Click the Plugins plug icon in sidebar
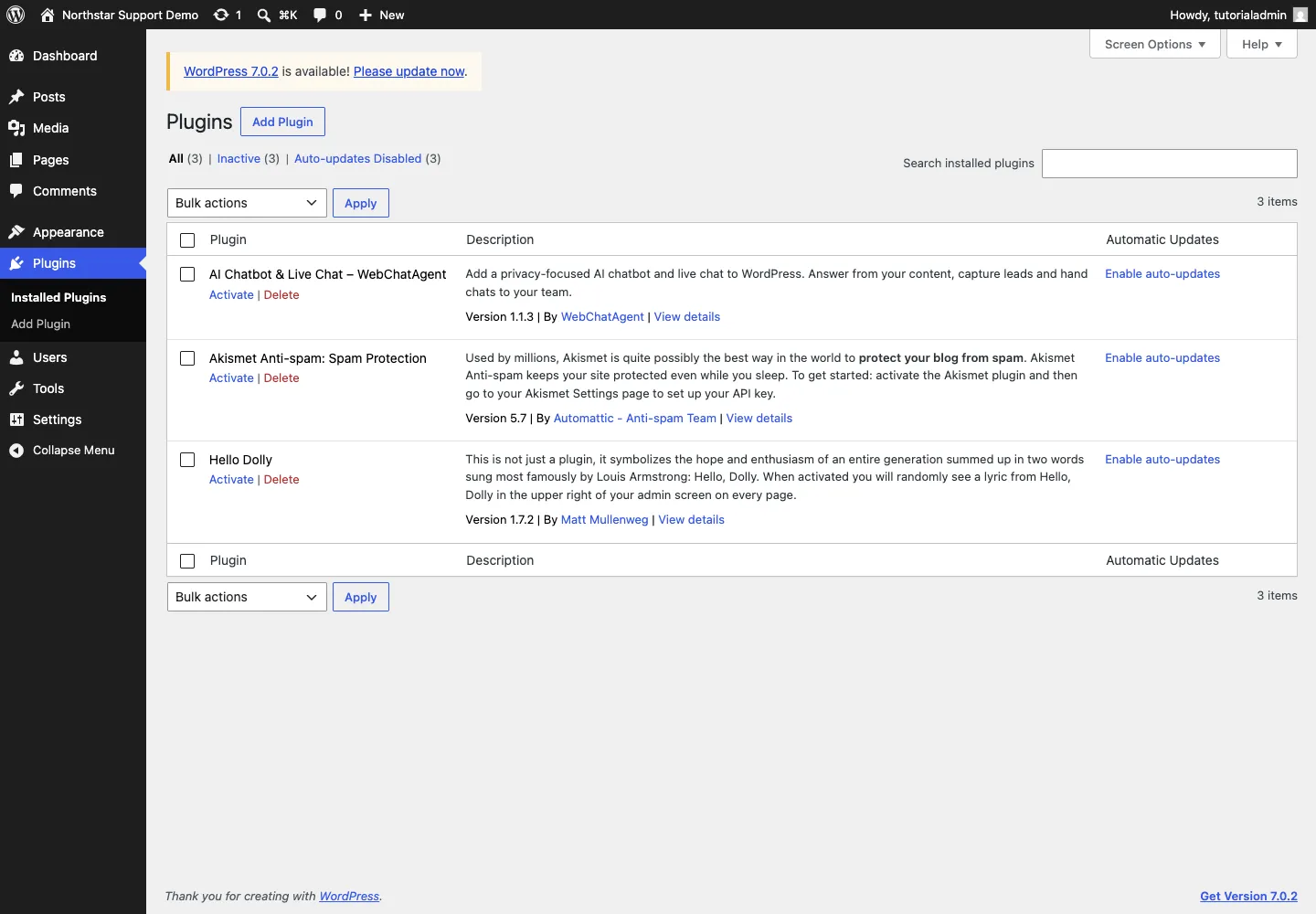Image resolution: width=1316 pixels, height=914 pixels. click(x=16, y=263)
